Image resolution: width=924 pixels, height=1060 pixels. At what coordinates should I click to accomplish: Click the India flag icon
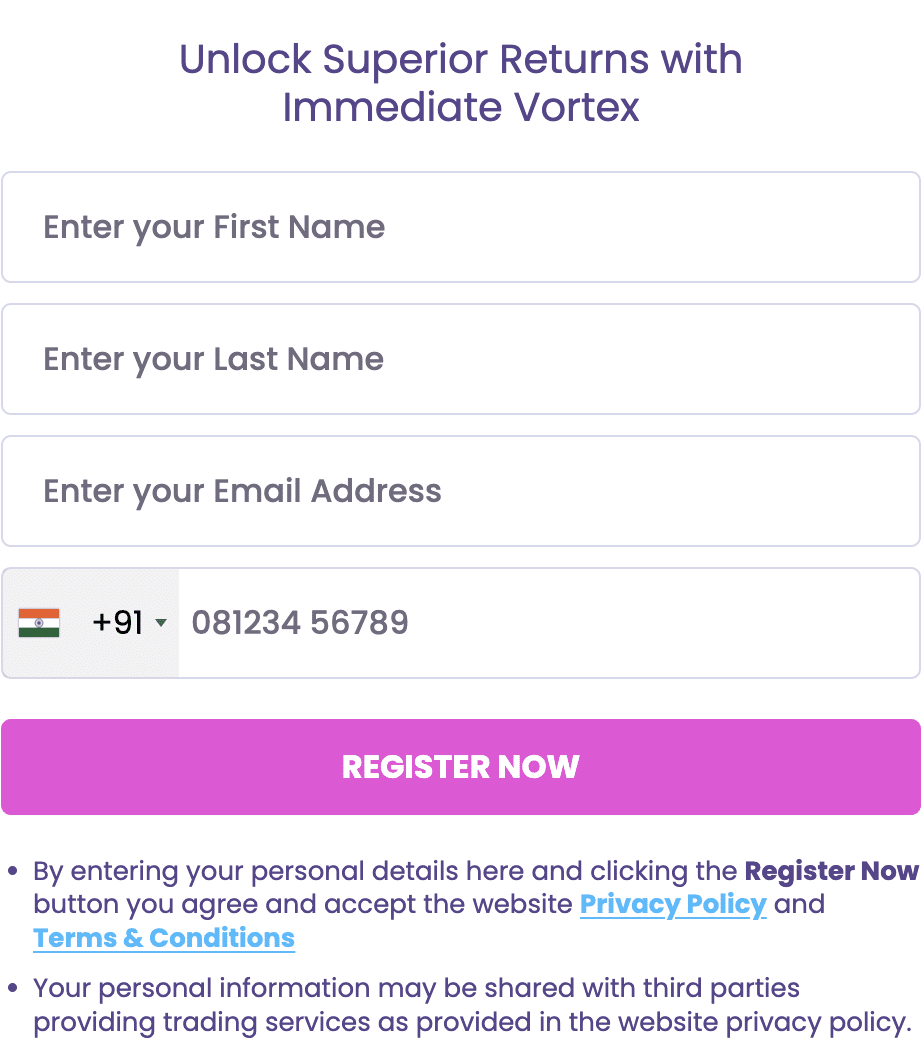tap(39, 623)
